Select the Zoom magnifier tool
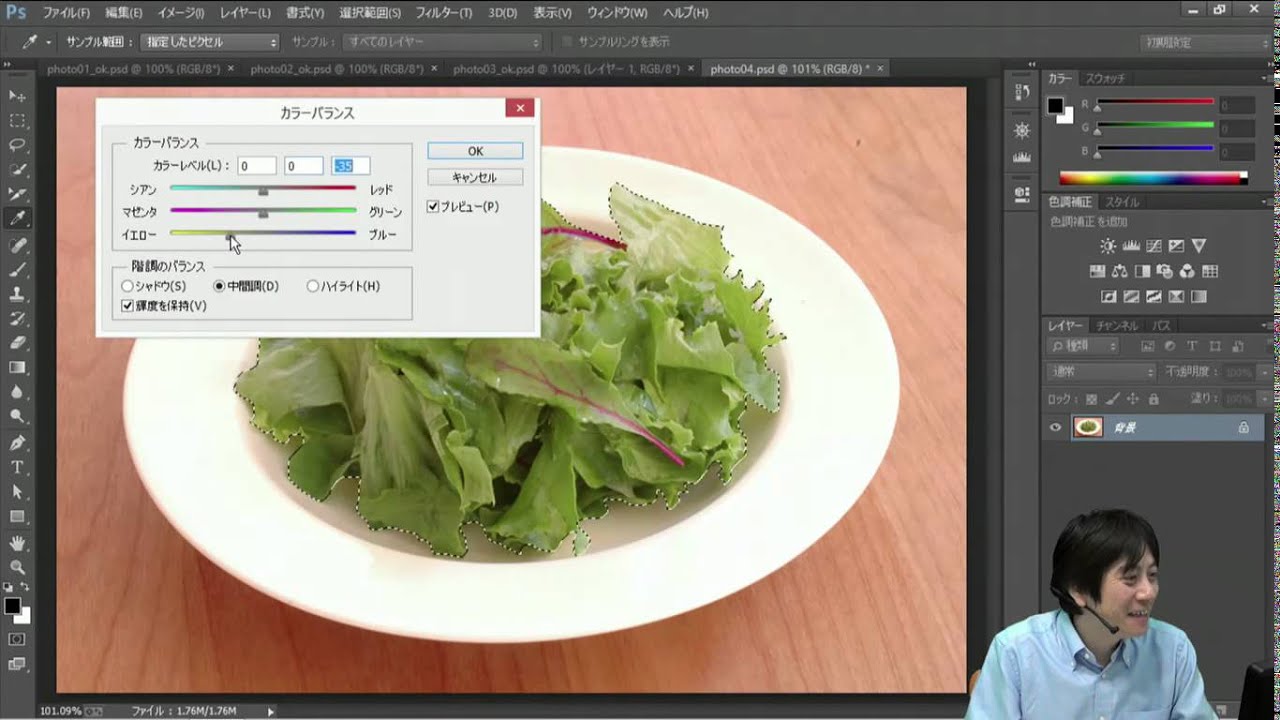1280x720 pixels. pos(17,567)
